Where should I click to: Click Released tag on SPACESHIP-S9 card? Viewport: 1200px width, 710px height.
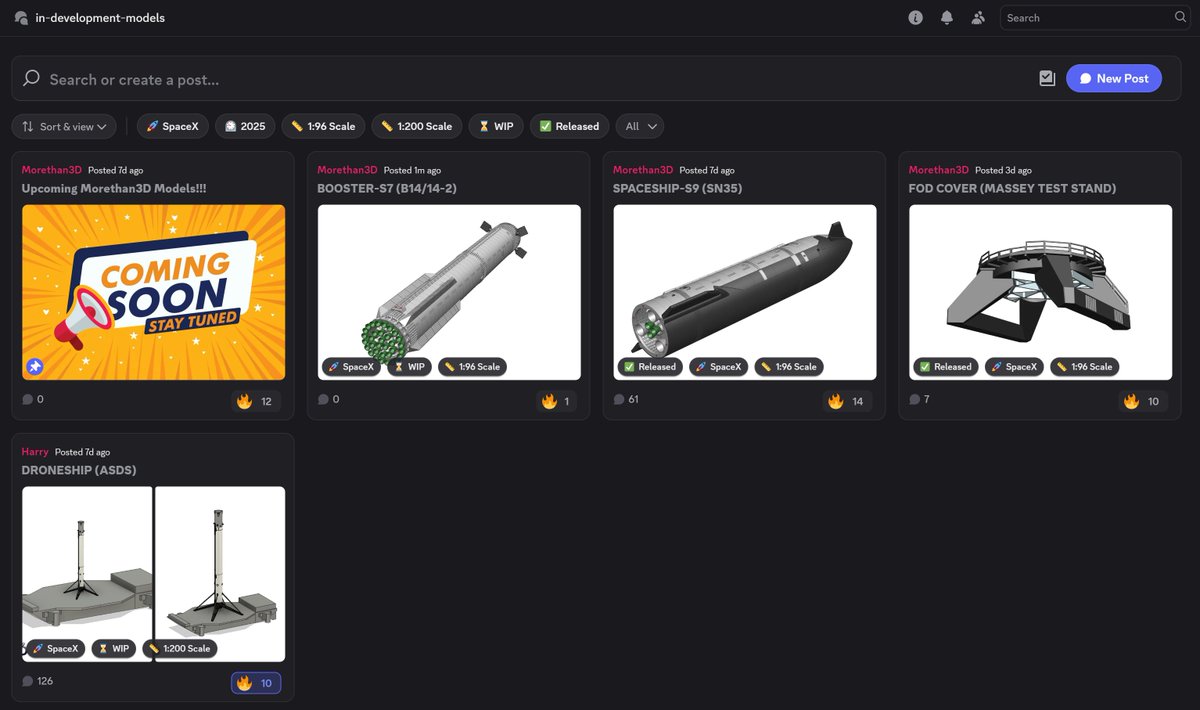tap(650, 367)
